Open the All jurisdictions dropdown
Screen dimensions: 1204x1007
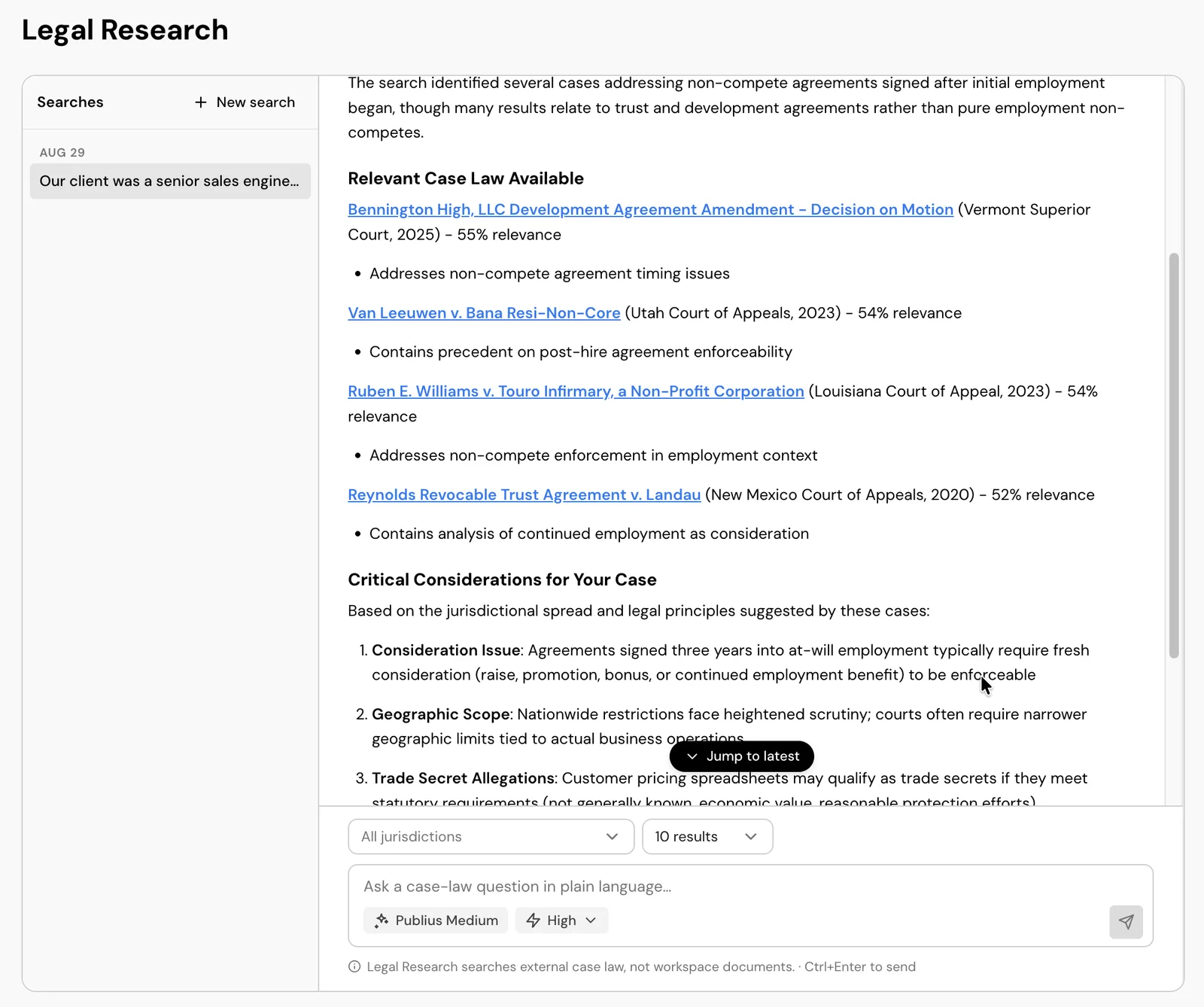pyautogui.click(x=491, y=836)
